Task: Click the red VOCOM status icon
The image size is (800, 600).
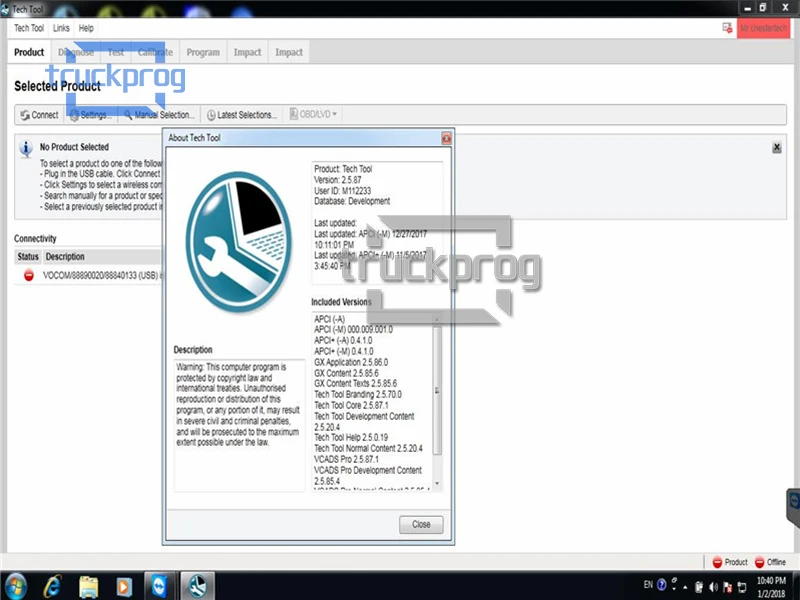Action: 29,276
